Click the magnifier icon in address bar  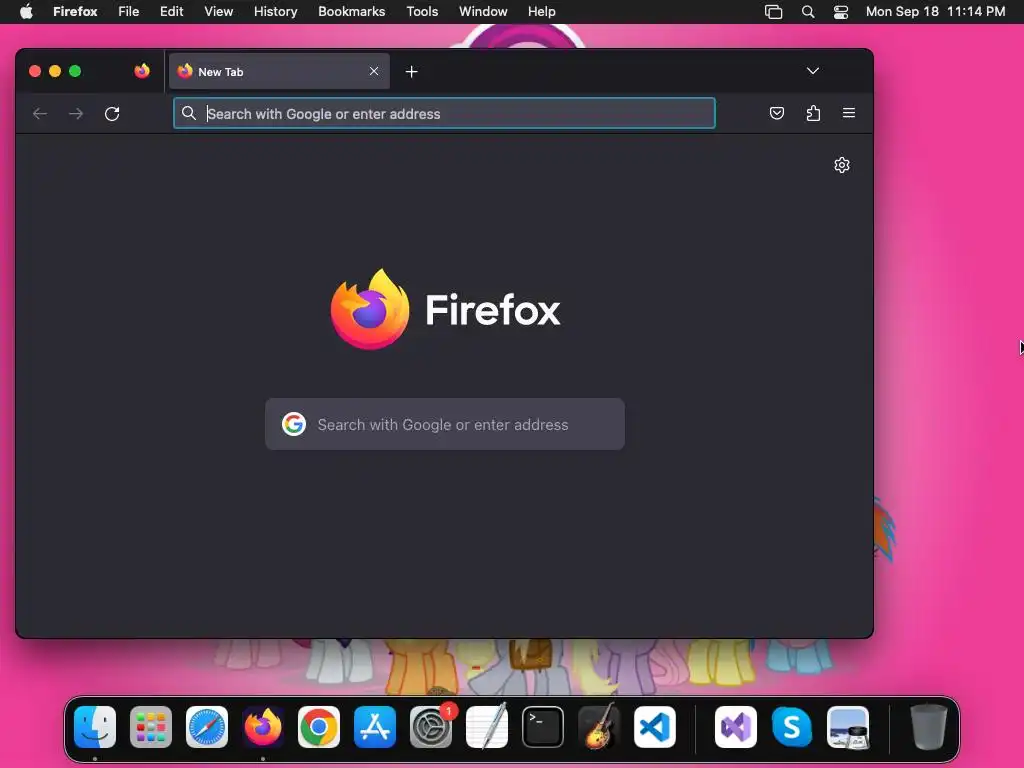tap(189, 114)
